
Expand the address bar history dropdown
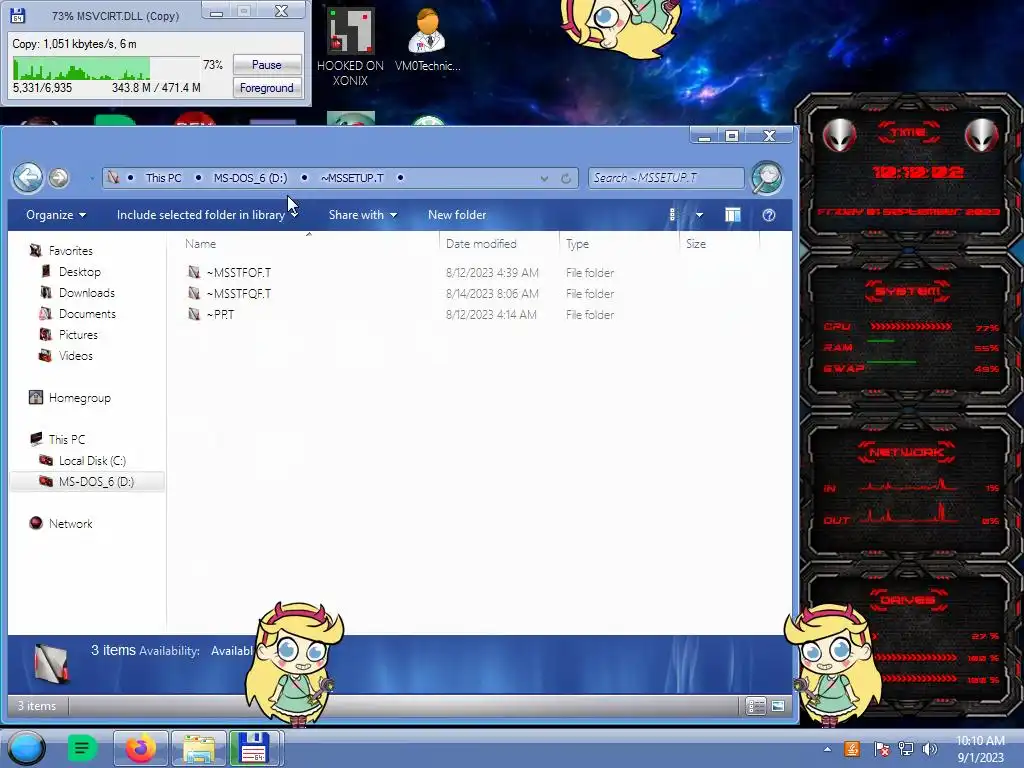coord(544,178)
